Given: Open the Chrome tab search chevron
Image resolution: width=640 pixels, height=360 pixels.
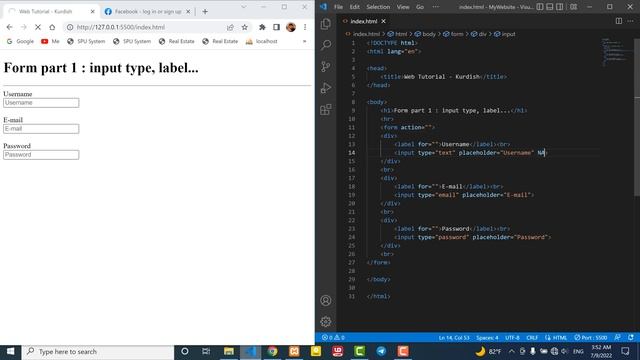Looking at the screenshot, I should pyautogui.click(x=244, y=7).
